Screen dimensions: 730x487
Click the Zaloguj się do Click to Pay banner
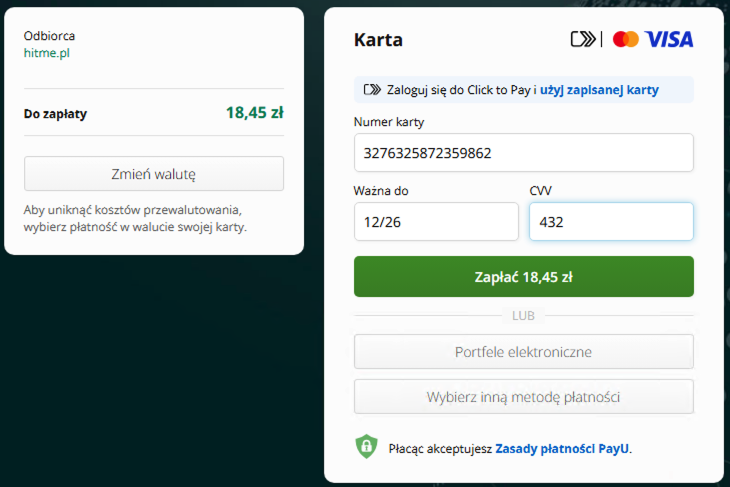click(461, 90)
